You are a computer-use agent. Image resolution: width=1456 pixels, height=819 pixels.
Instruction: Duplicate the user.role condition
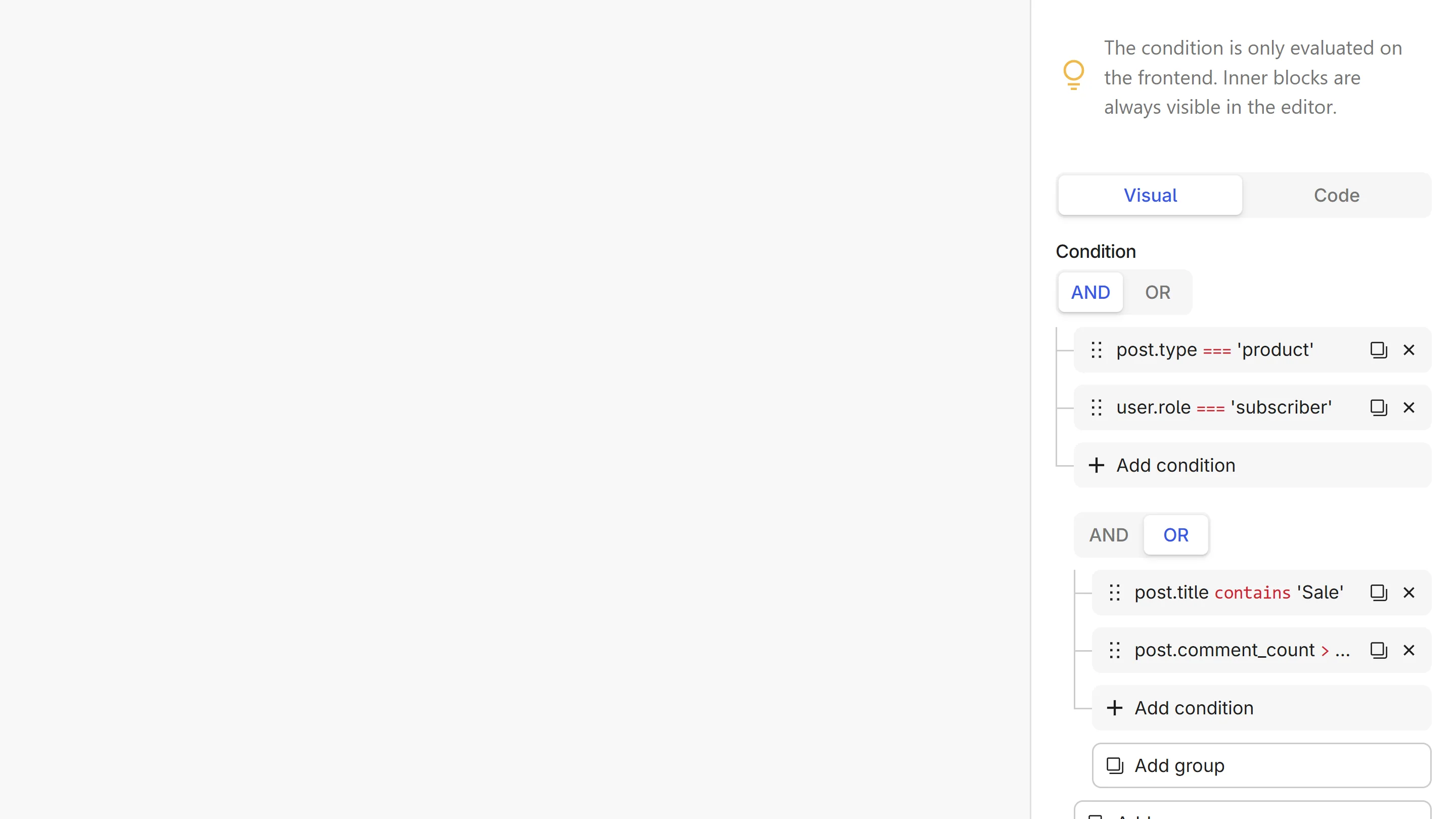pos(1378,407)
